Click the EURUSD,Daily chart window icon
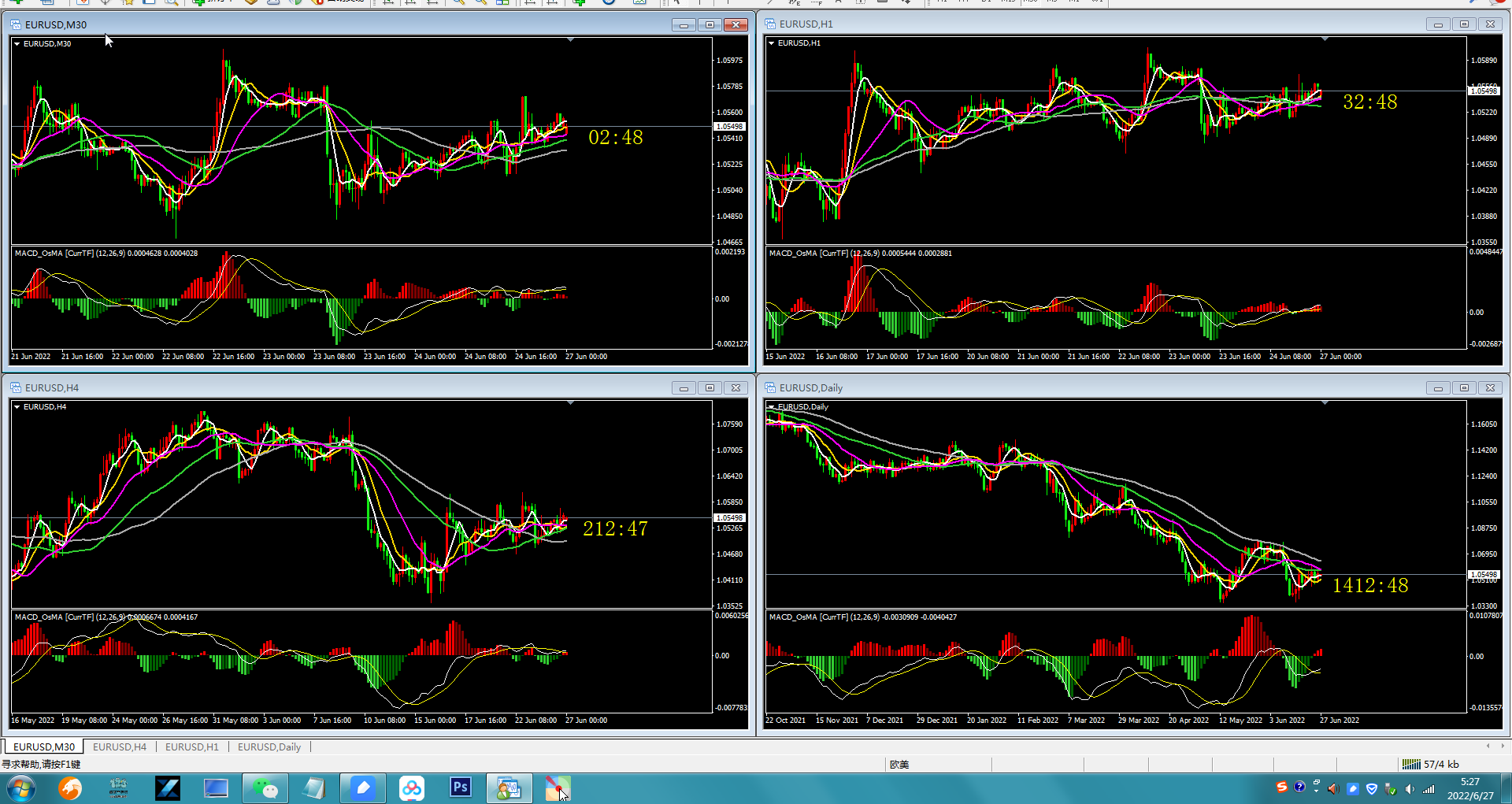The height and width of the screenshot is (804, 1512). pyautogui.click(x=770, y=387)
